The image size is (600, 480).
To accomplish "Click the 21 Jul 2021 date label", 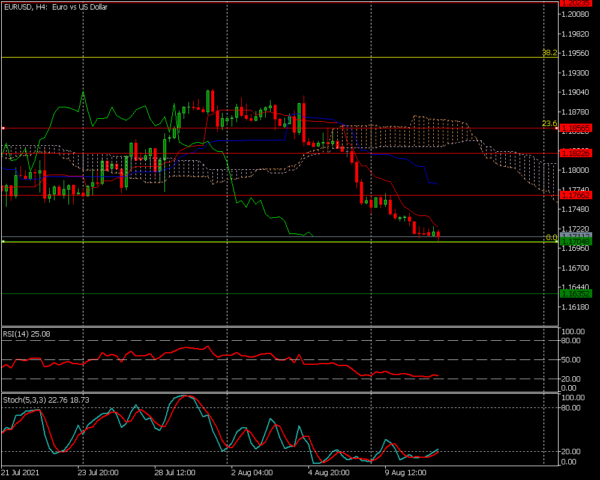I will 20,472.
